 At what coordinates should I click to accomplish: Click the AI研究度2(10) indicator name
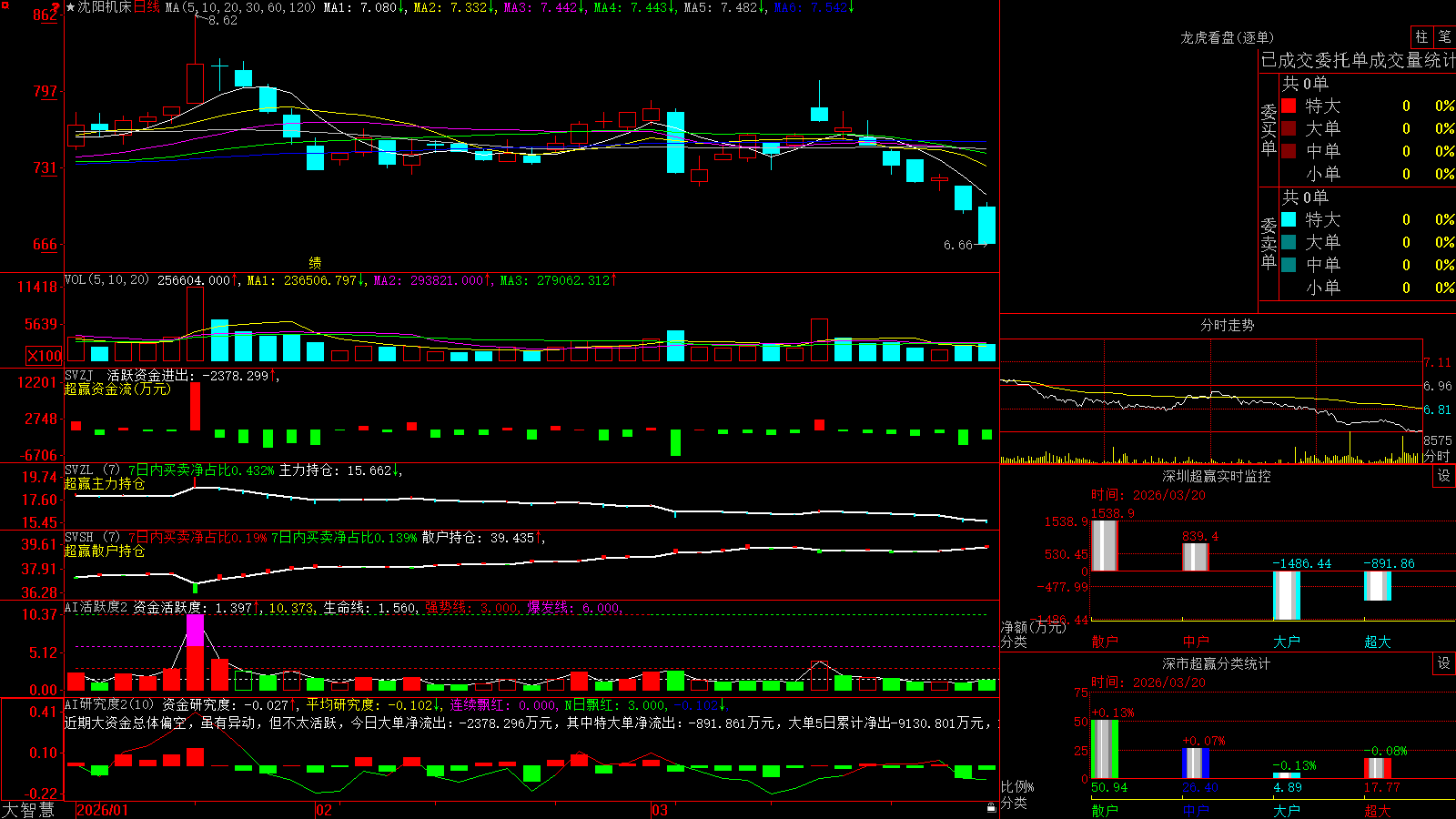pyautogui.click(x=109, y=704)
